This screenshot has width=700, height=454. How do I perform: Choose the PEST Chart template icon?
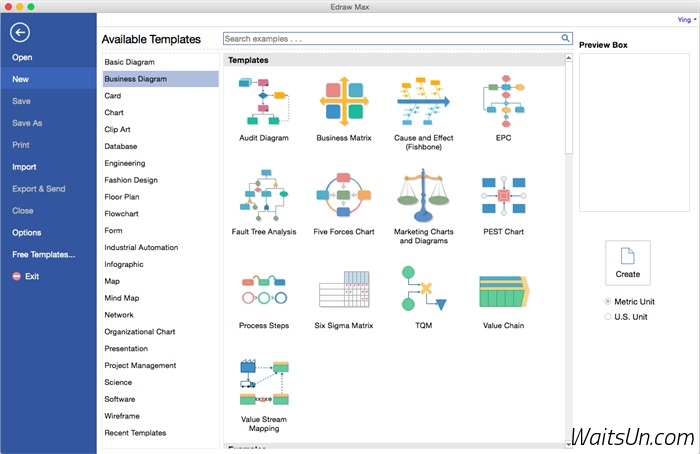pos(503,196)
